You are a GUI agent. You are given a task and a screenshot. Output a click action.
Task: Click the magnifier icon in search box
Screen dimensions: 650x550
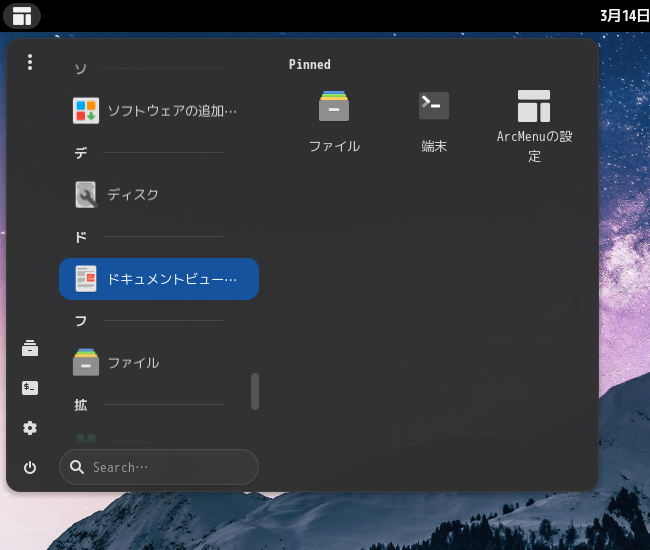(x=77, y=467)
